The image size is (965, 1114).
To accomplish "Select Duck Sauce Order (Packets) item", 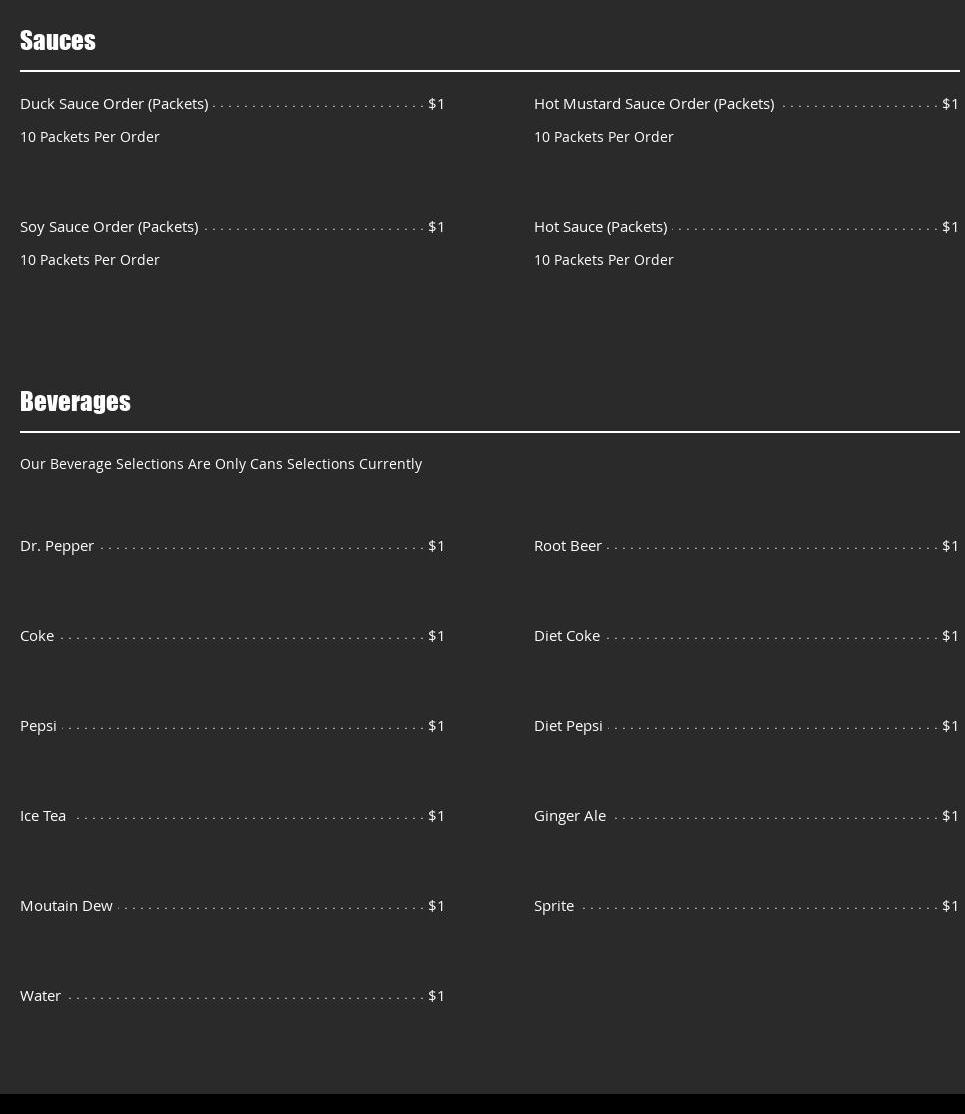I will coord(114,104).
